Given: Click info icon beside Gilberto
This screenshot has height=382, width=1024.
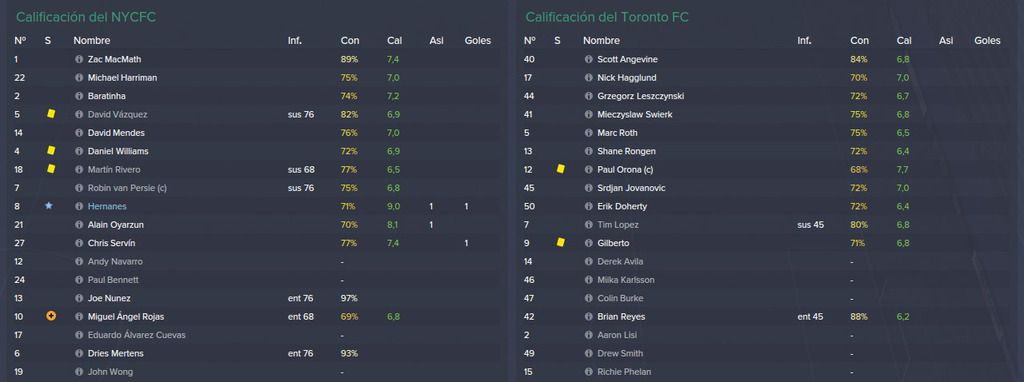Looking at the screenshot, I should [x=589, y=243].
